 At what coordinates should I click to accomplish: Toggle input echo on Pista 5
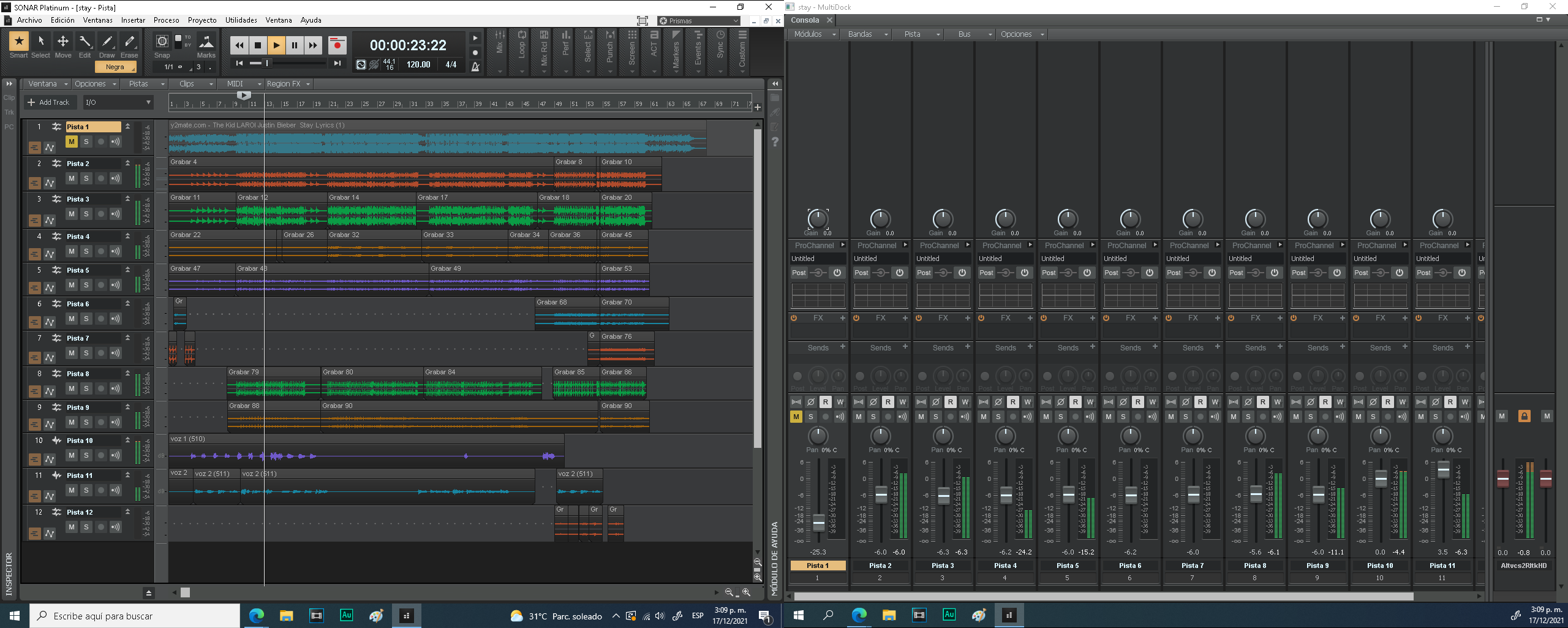click(x=115, y=285)
